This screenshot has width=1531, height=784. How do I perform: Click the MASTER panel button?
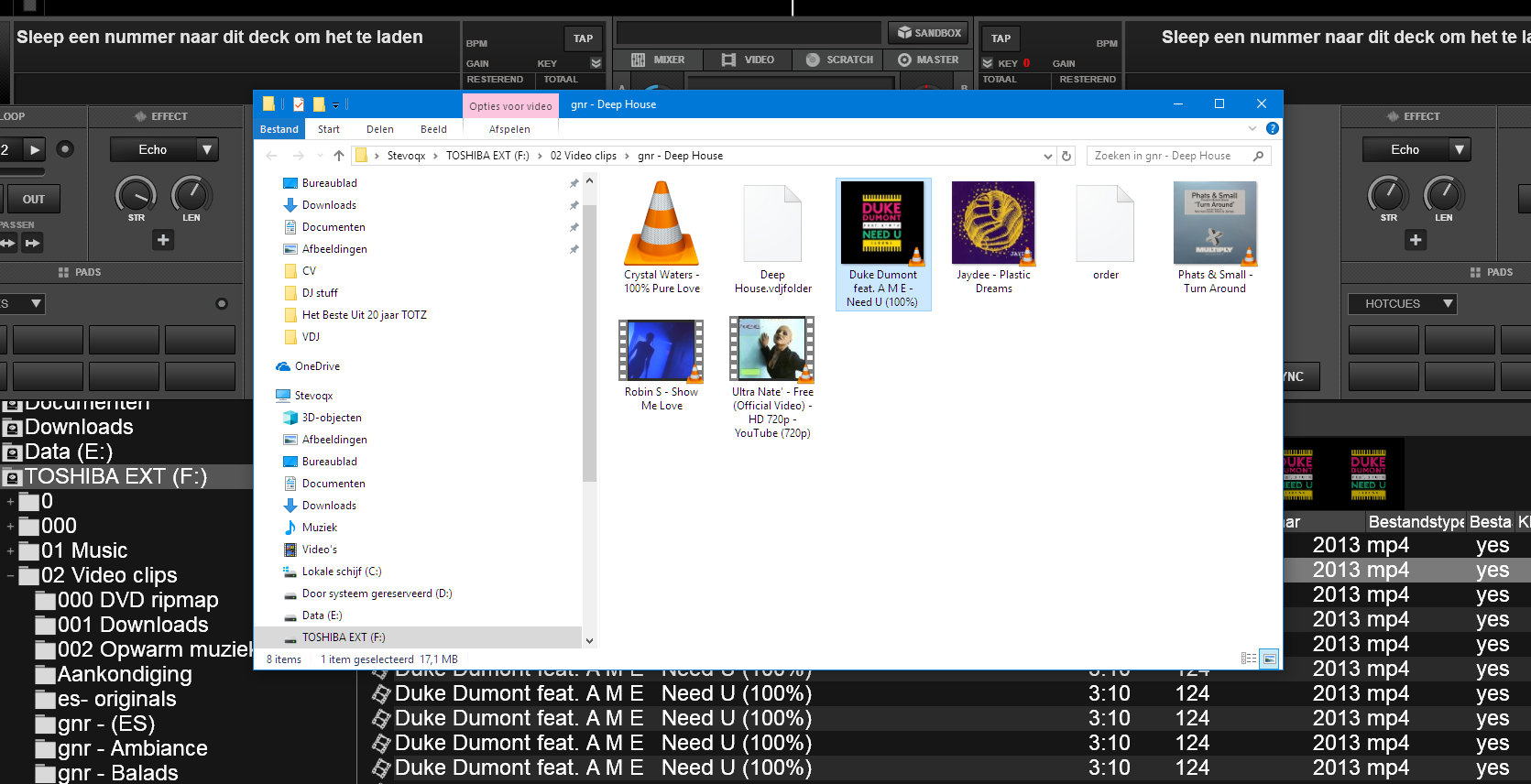tap(929, 60)
